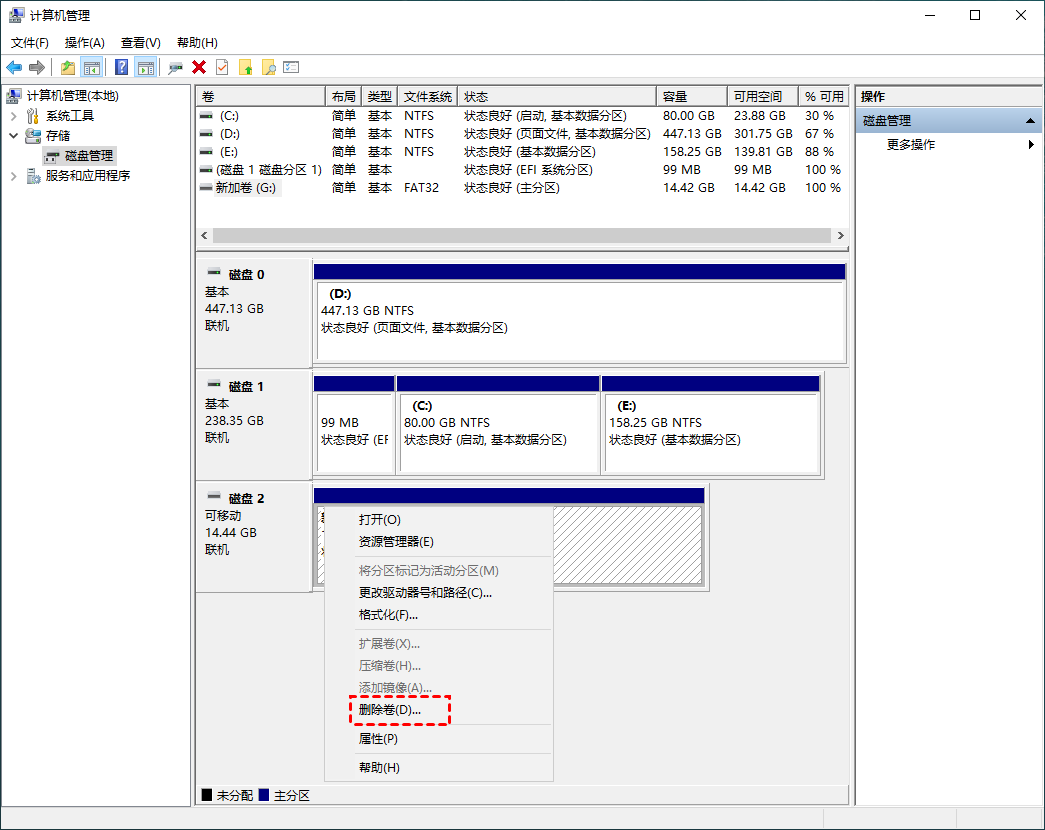
Task: Sort by the 容量 column header
Action: click(x=691, y=97)
